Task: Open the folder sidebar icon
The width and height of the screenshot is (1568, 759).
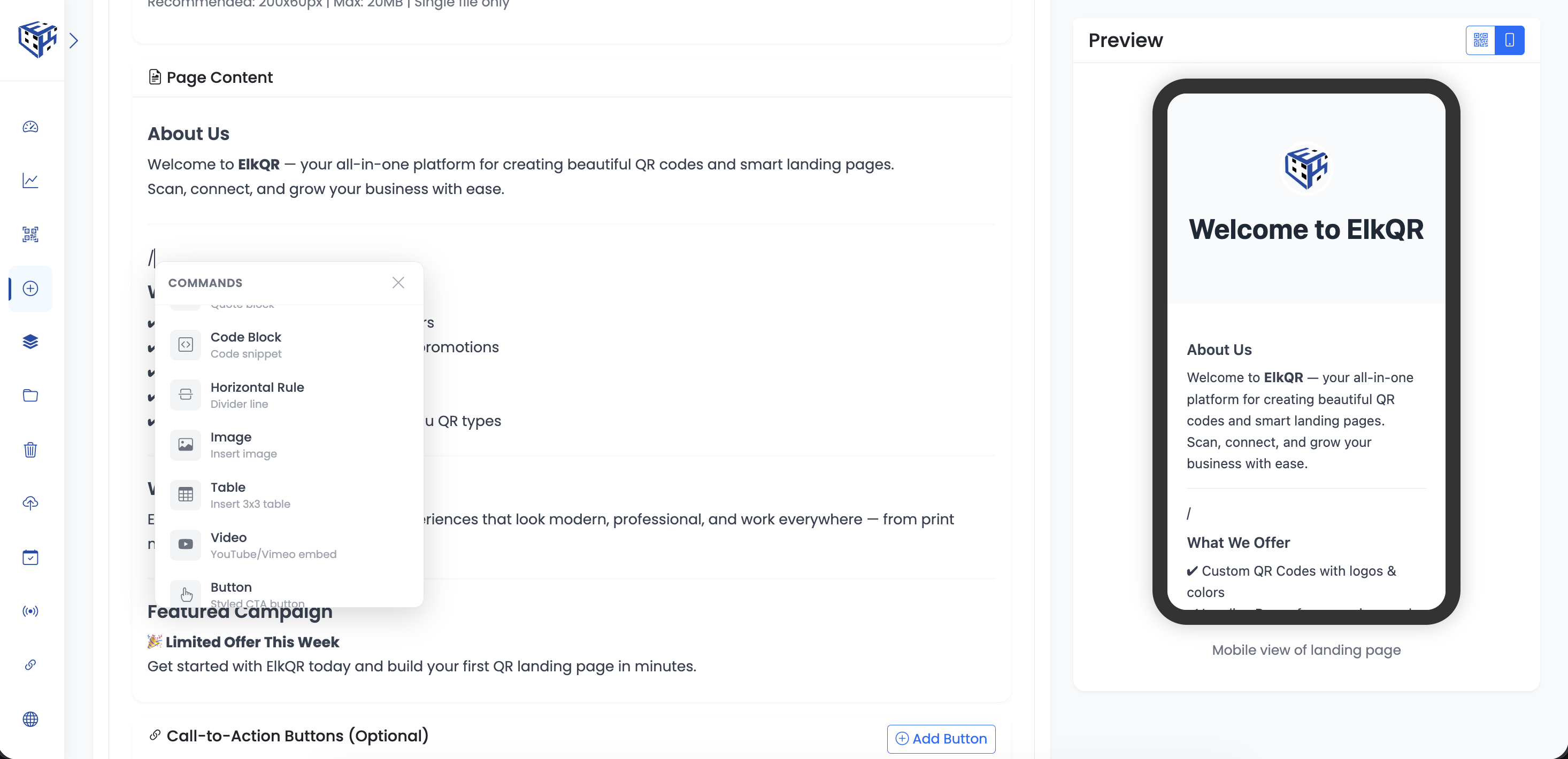Action: click(30, 396)
